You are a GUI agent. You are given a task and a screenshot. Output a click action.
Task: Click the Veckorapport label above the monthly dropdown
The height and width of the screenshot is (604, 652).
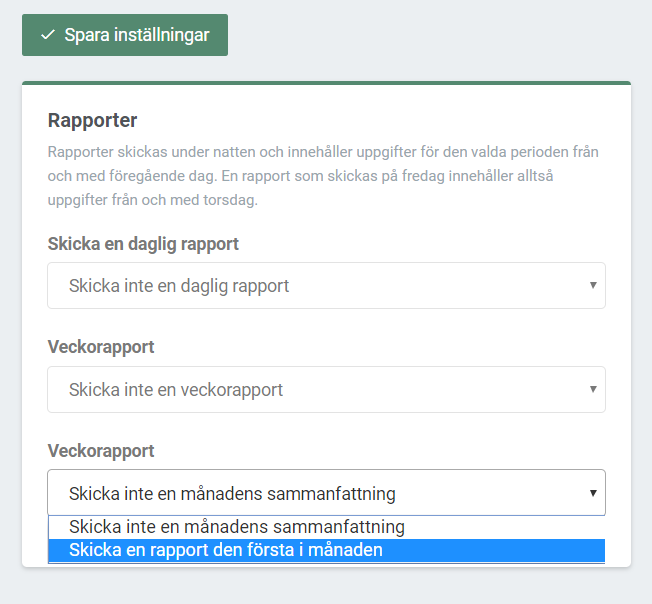[x=101, y=451]
